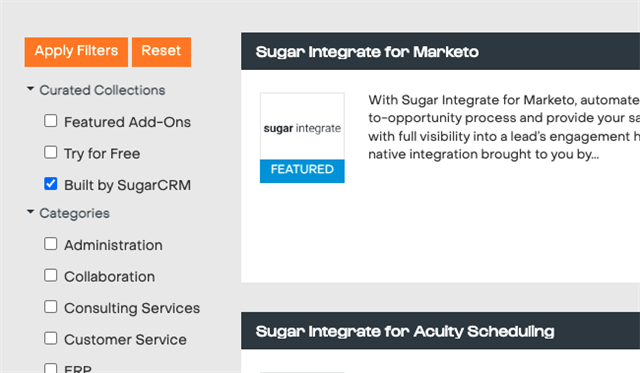Enable the Featured Add-Ons checkbox
Screen dimensions: 640x373
pyautogui.click(x=51, y=121)
